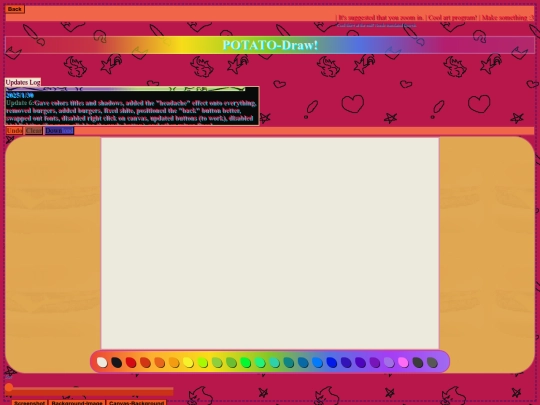The height and width of the screenshot is (405, 540).
Task: Clear the drawing canvas
Action: (34, 131)
